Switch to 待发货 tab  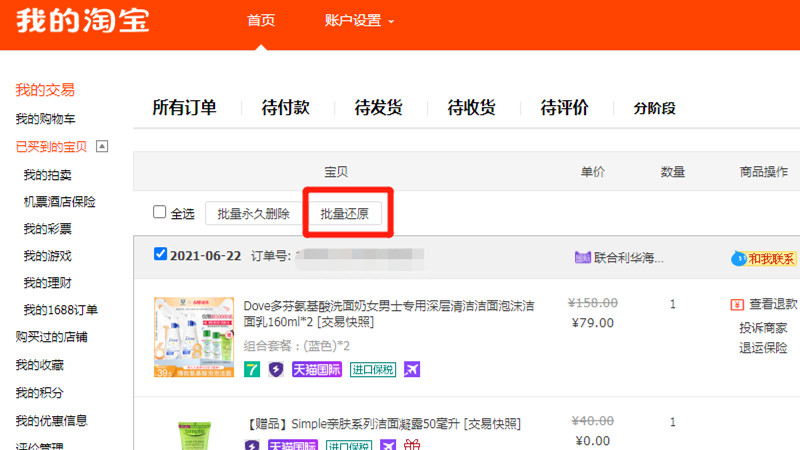coord(378,108)
